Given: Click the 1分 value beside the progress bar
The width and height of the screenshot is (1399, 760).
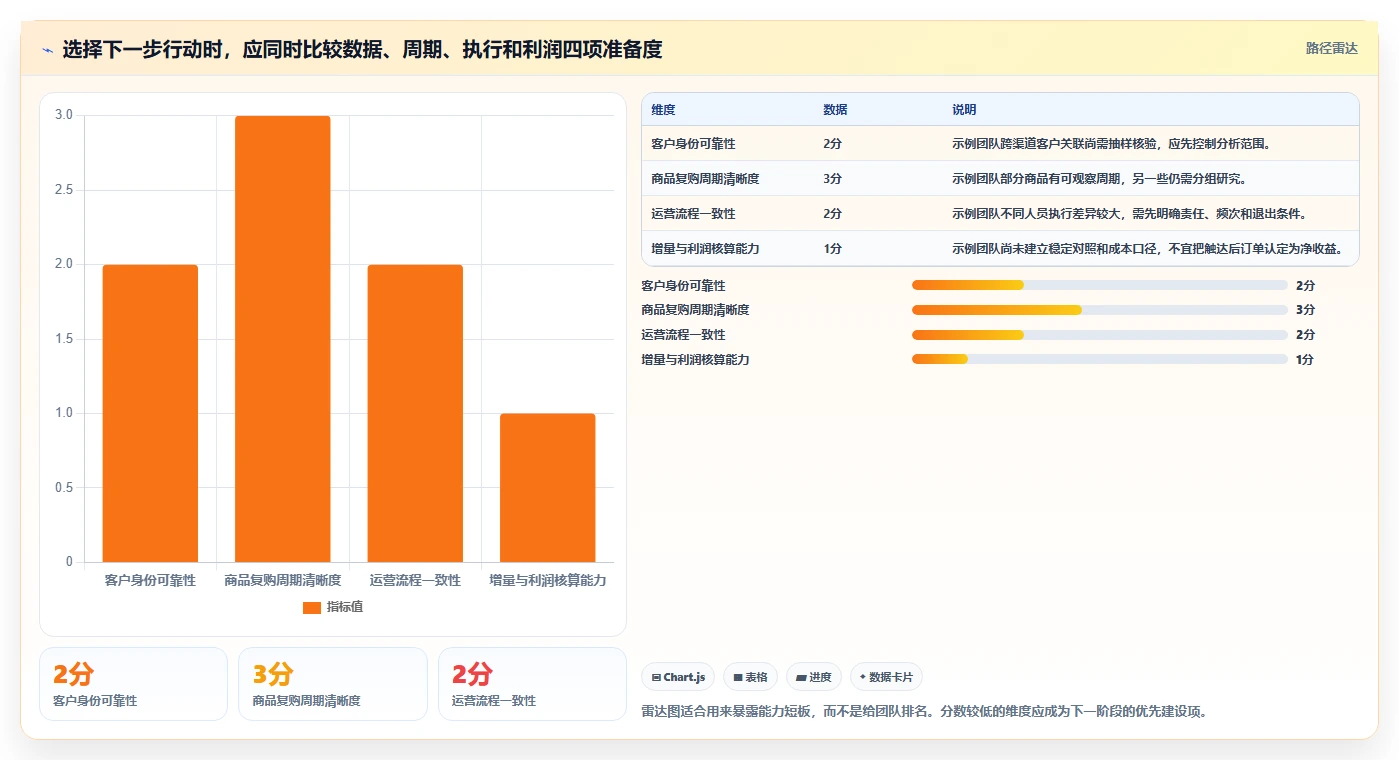Looking at the screenshot, I should 1304,360.
